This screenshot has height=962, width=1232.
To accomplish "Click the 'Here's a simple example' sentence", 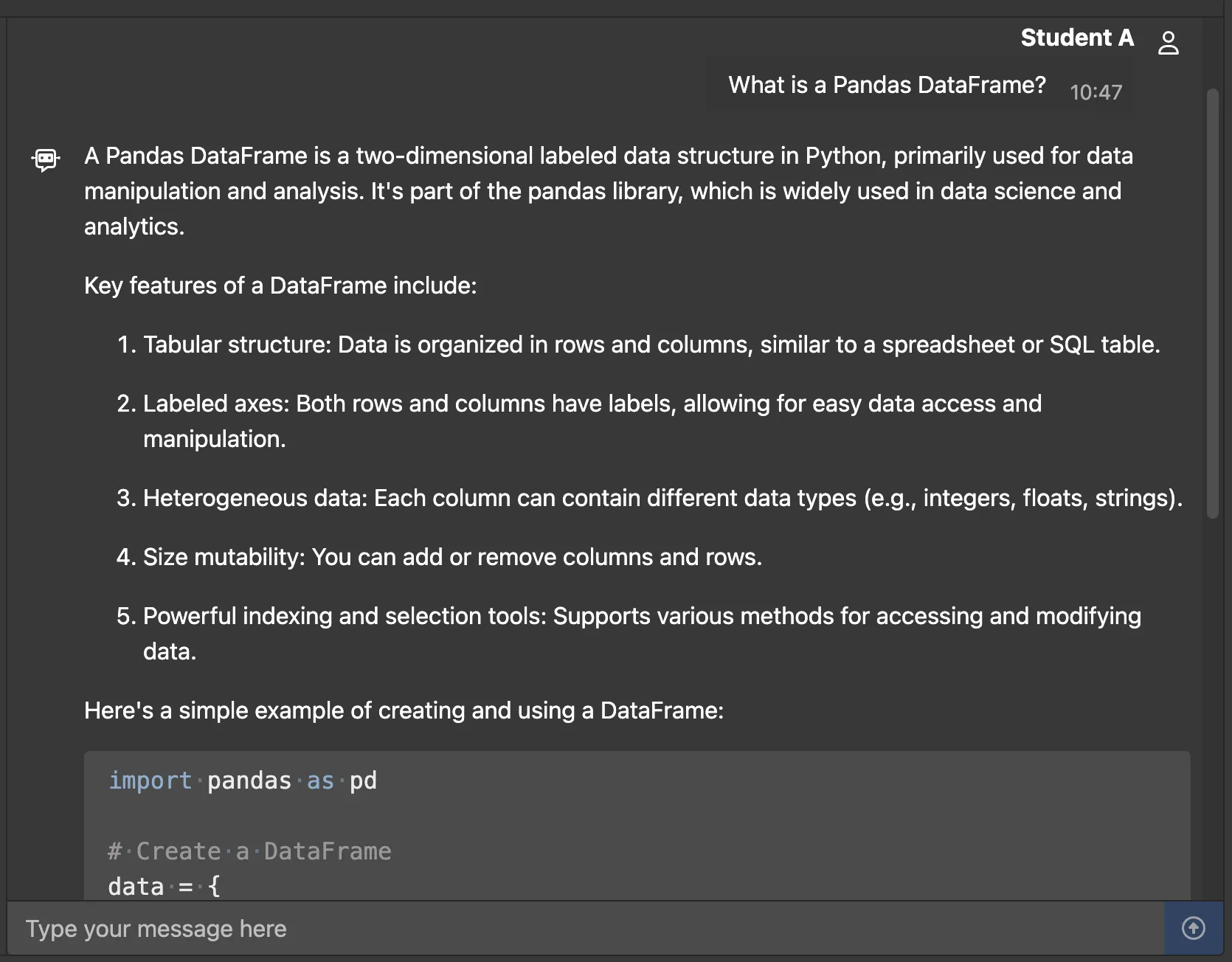I will (404, 710).
